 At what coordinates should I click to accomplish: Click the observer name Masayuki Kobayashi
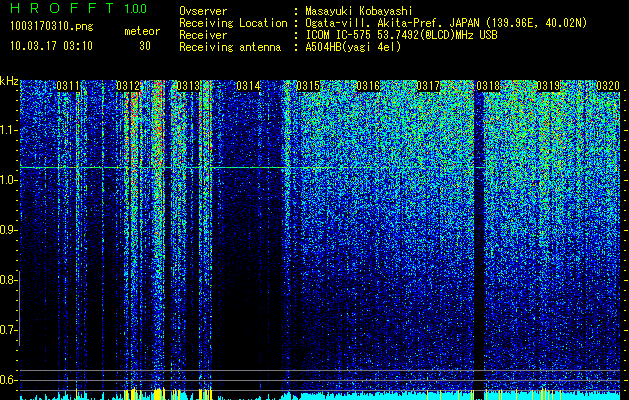pos(359,11)
